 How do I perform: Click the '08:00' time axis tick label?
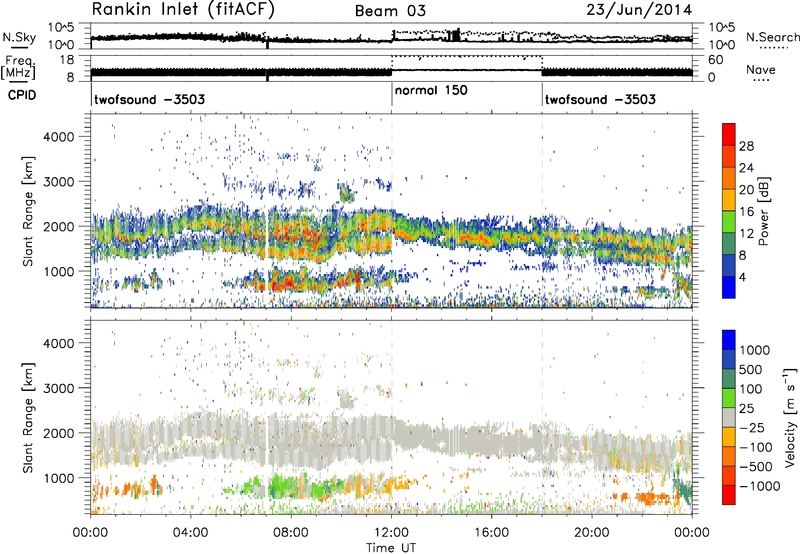tap(291, 533)
